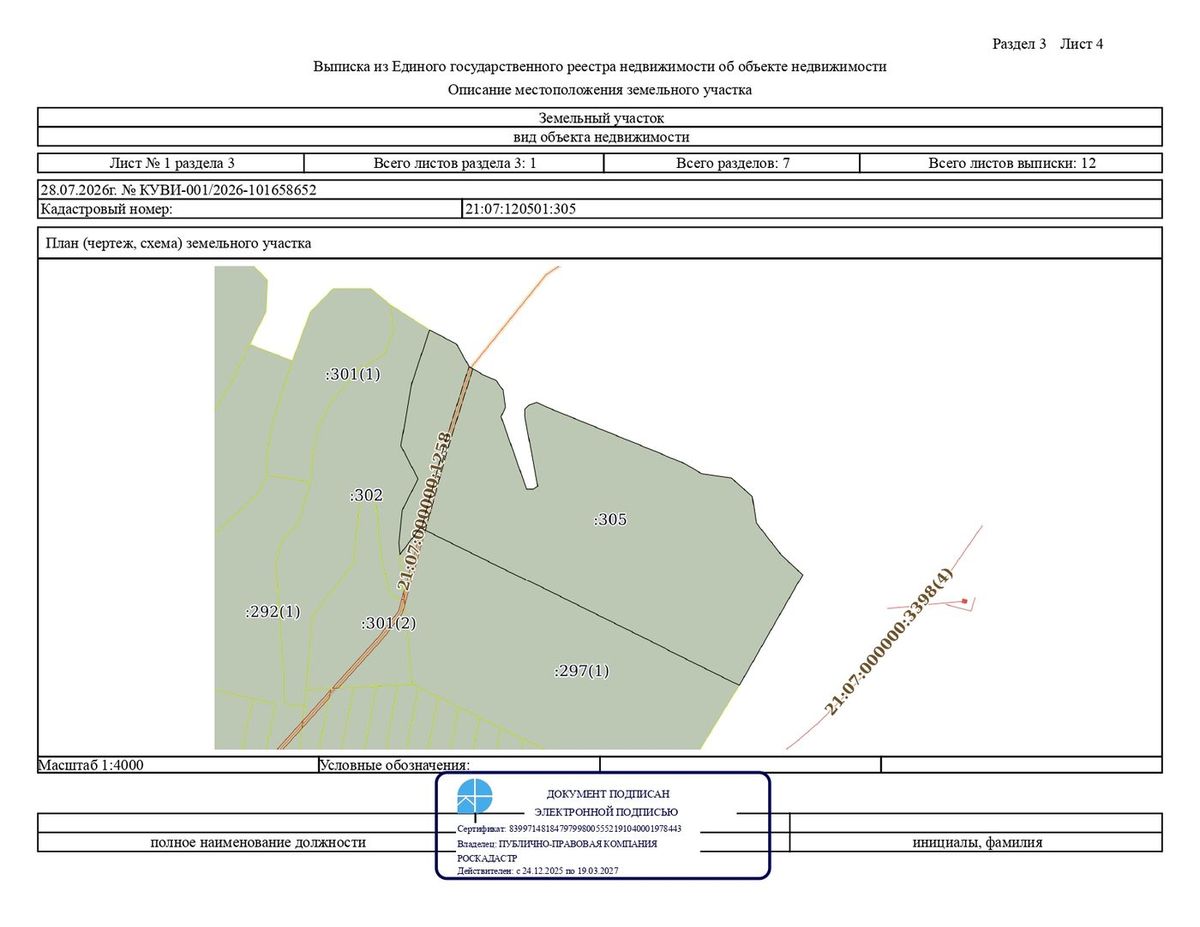Click the "Владелец: ПУБЛИЧНО-ПРАВОВАЯ КОМПАНИЯ" line
The height and width of the screenshot is (927, 1200).
click(x=557, y=844)
